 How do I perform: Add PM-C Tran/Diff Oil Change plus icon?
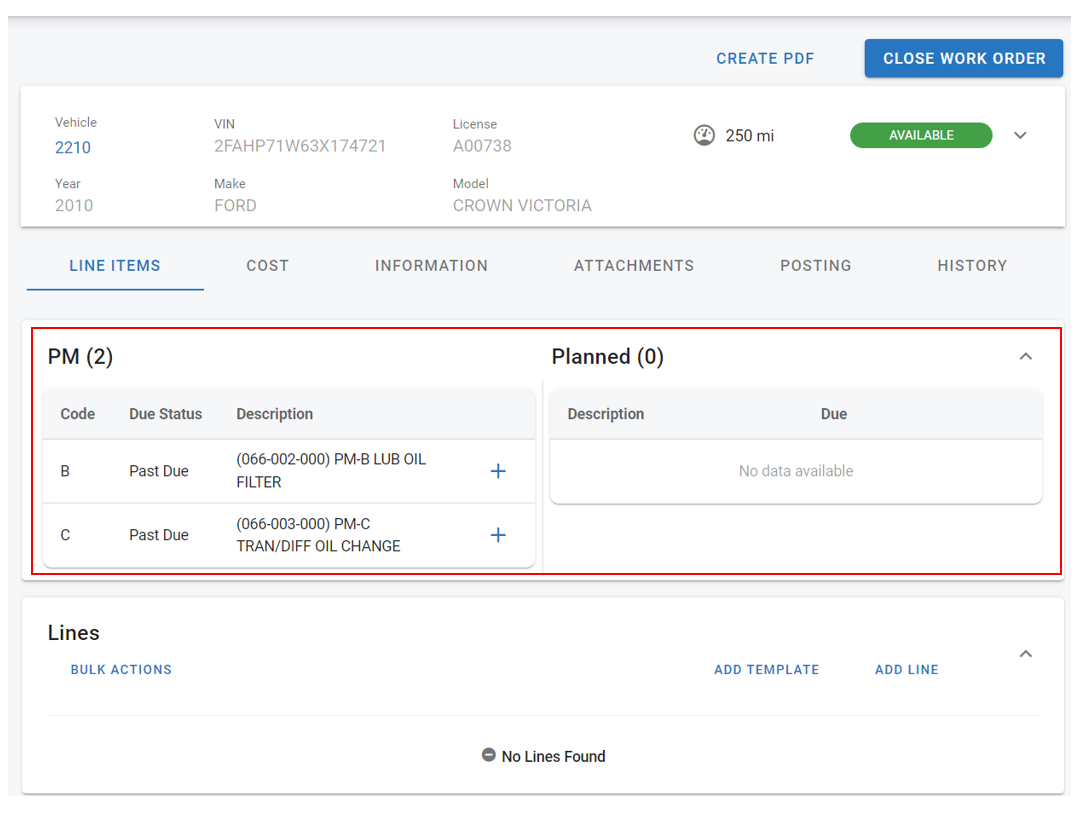pyautogui.click(x=498, y=535)
